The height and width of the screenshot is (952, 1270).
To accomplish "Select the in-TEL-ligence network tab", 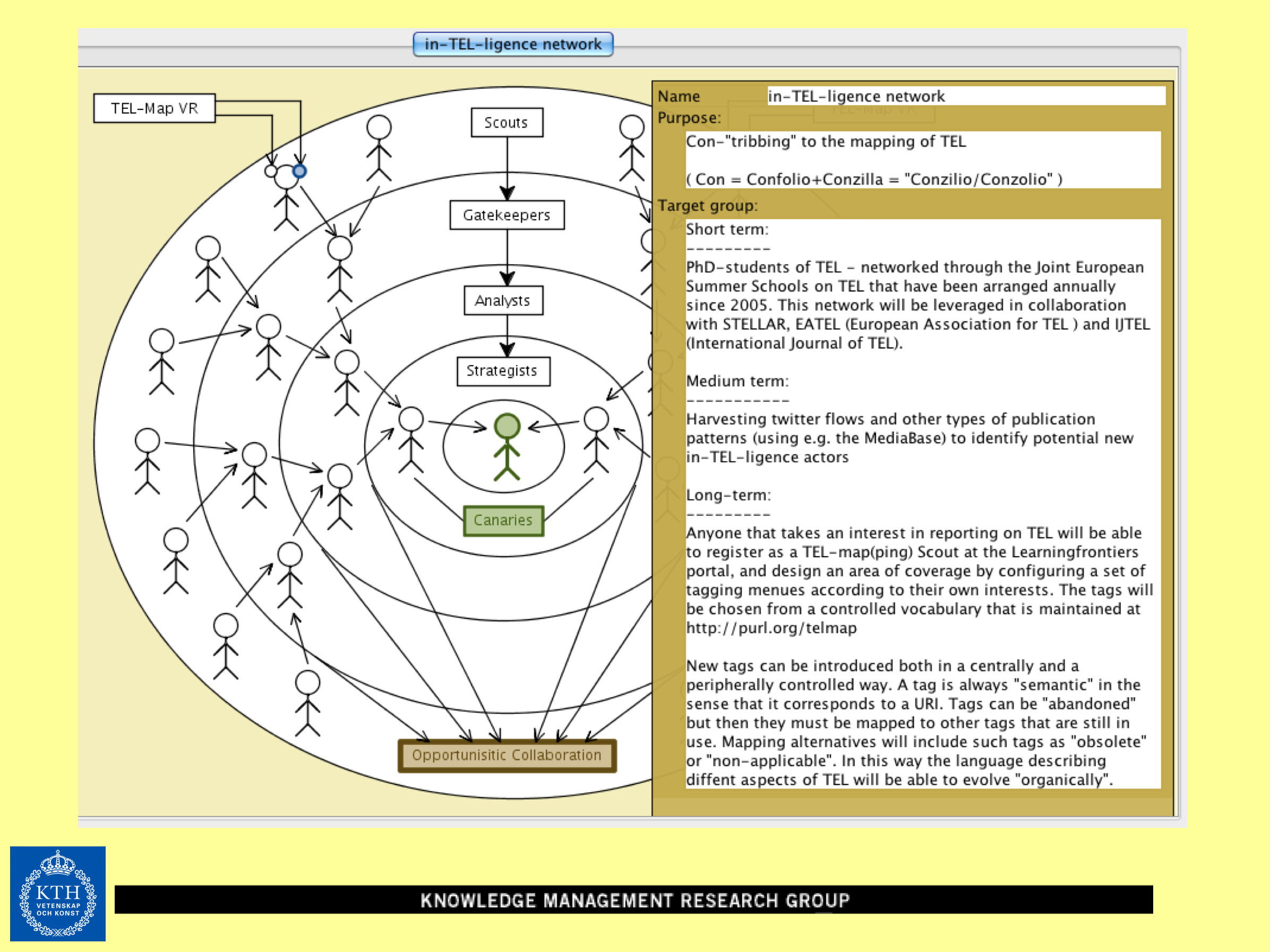I will coord(513,44).
